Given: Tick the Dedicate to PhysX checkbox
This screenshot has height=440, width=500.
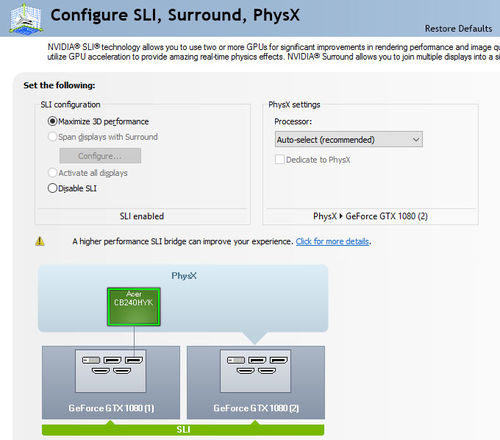Looking at the screenshot, I should click(x=280, y=159).
